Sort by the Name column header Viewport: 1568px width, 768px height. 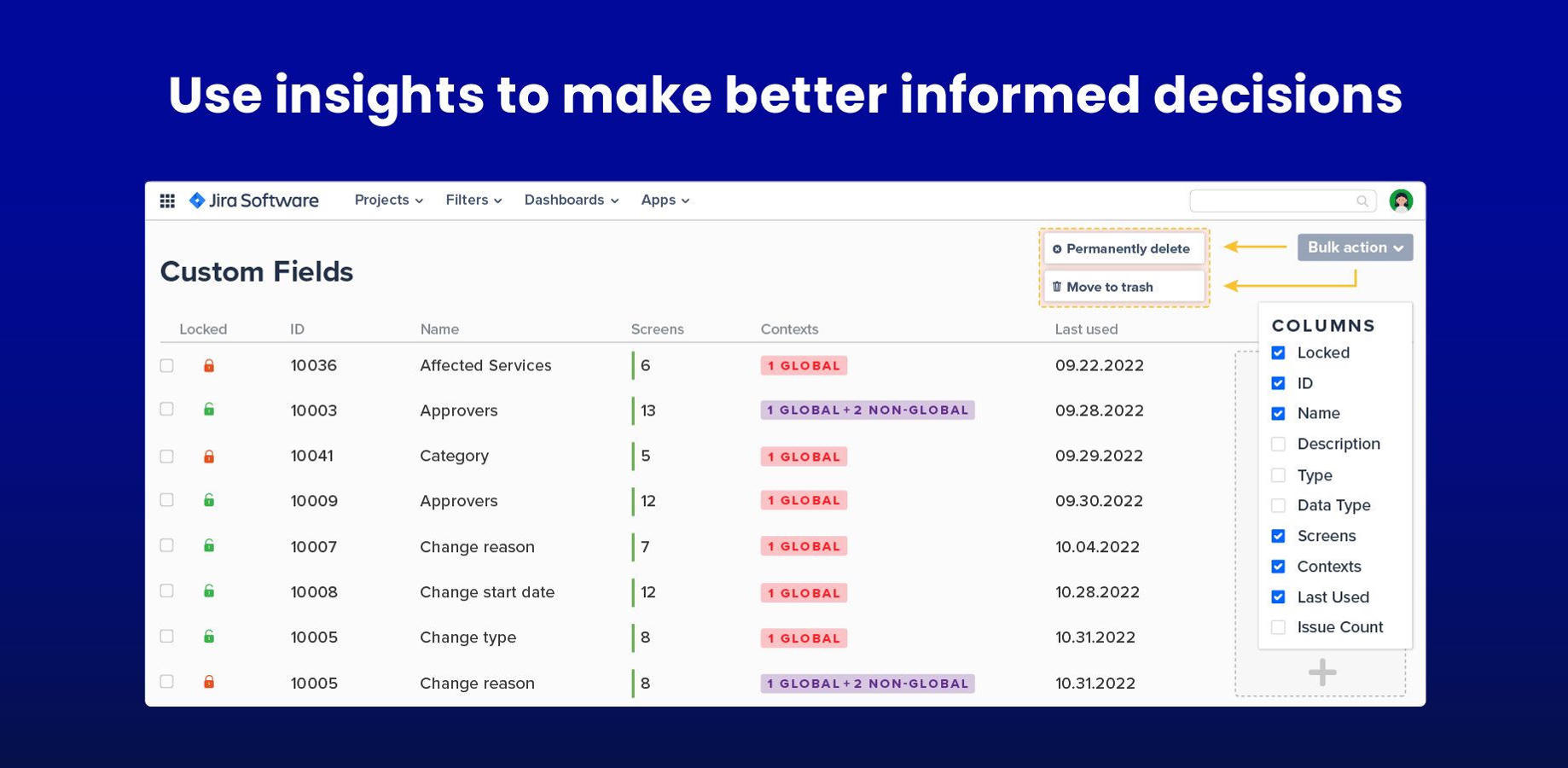click(x=439, y=329)
